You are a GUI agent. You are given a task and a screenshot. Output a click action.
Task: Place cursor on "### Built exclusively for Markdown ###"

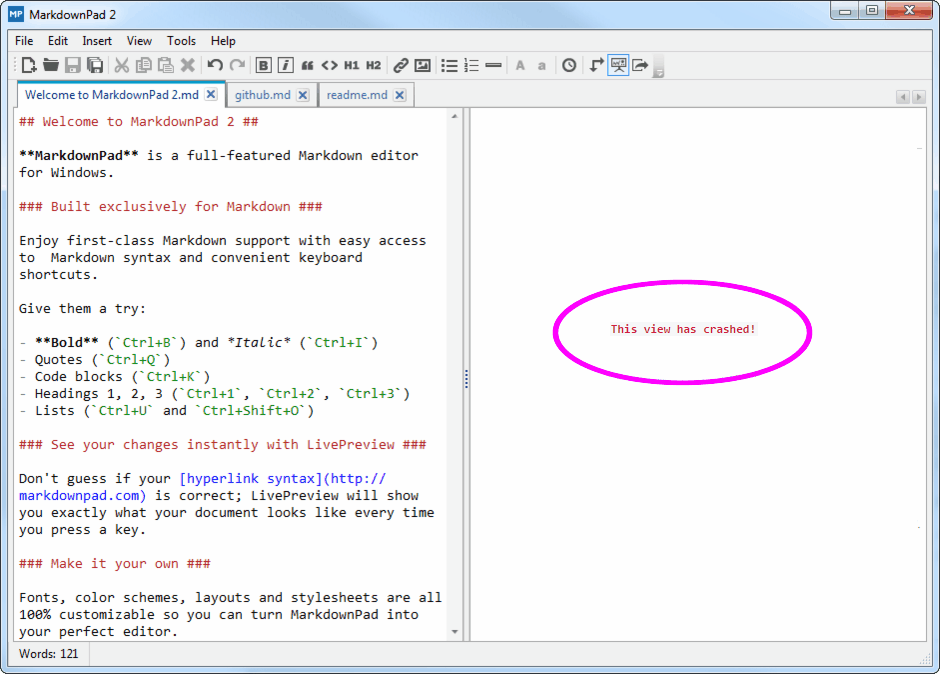[171, 207]
